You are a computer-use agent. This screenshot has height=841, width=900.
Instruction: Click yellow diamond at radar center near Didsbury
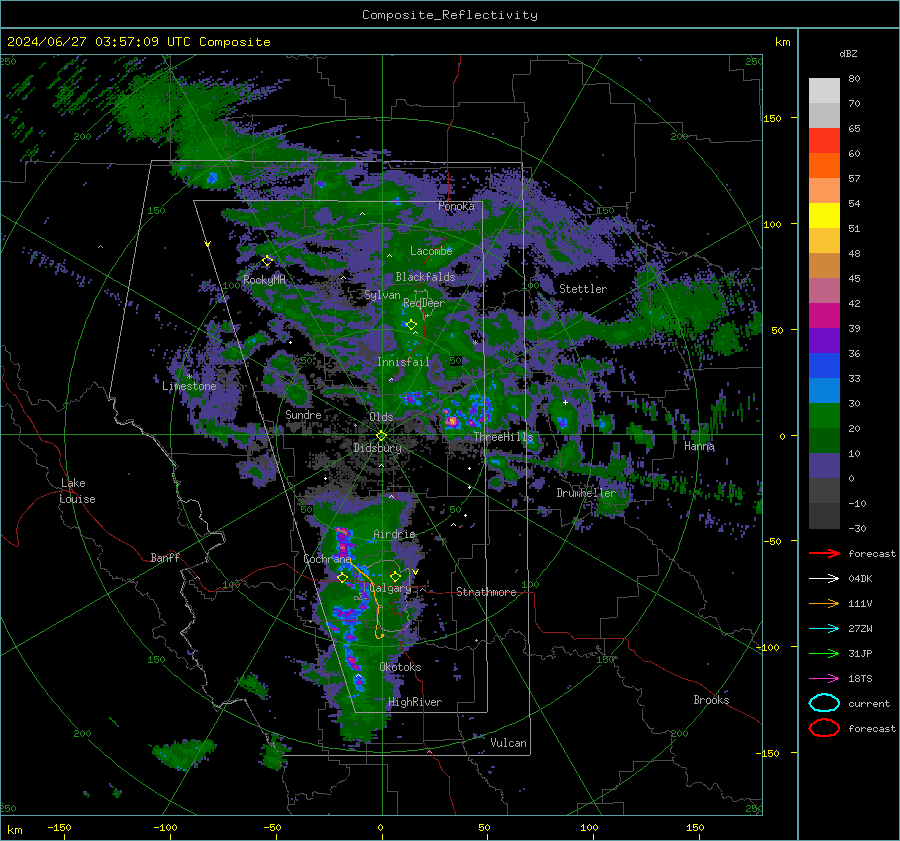[x=381, y=436]
